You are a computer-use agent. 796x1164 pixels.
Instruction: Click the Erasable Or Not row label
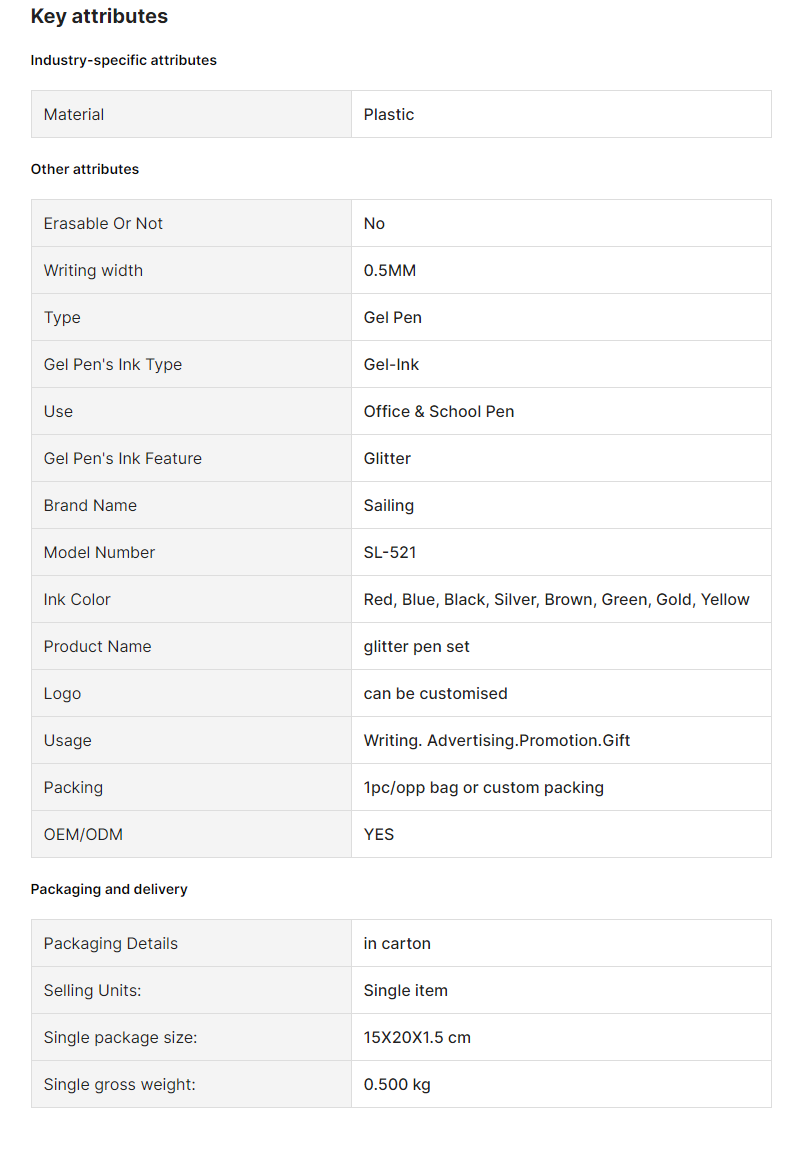[102, 223]
